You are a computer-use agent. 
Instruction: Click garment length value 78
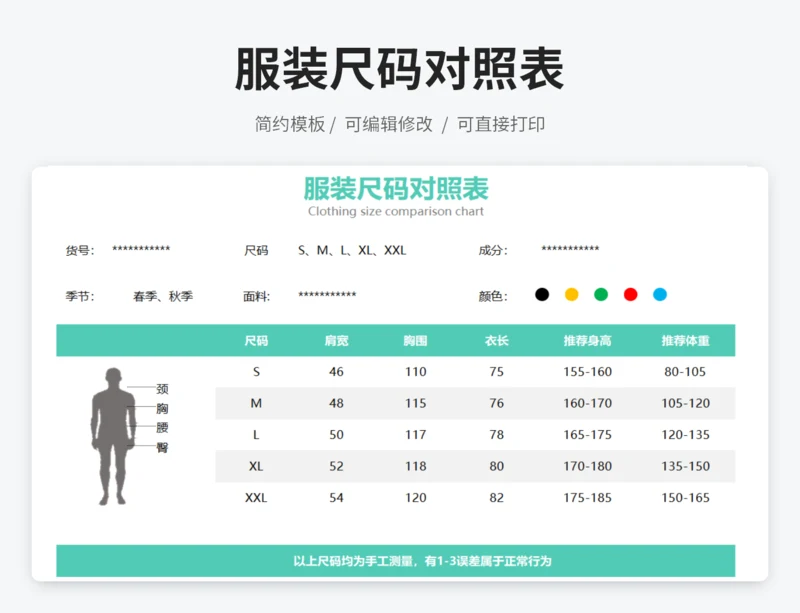(496, 435)
